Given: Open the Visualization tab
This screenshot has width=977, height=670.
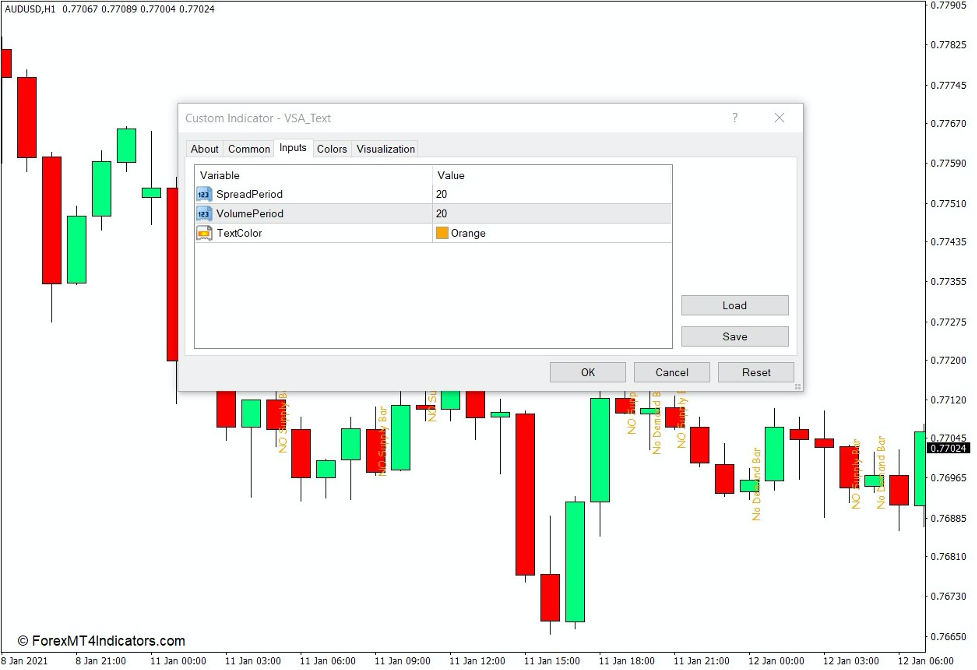Looking at the screenshot, I should pos(385,148).
